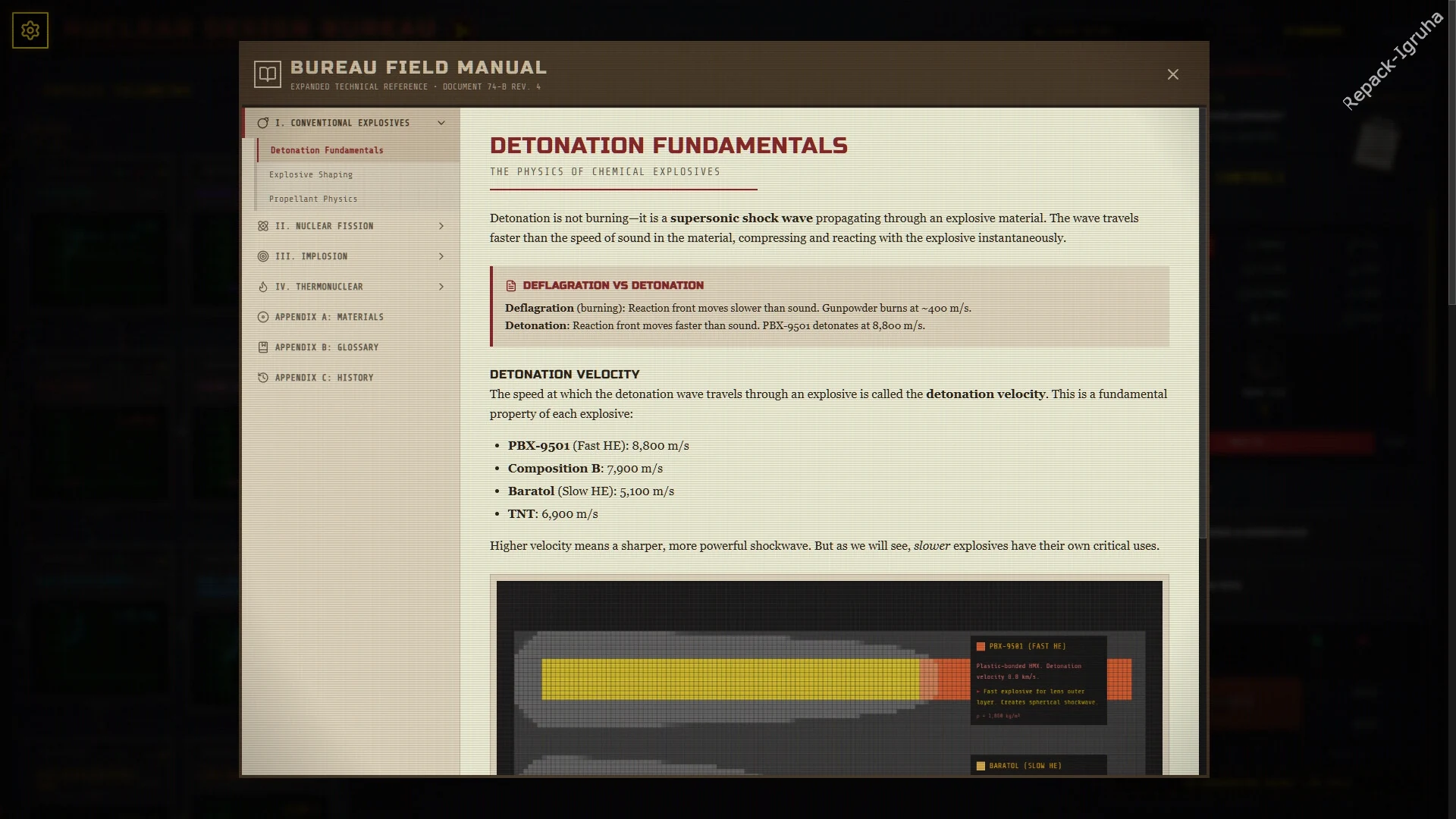Click the 'PBX-9501 (Fast HE): 8,800 m/s' bullet
This screenshot has height=819, width=1456.
pos(598,446)
